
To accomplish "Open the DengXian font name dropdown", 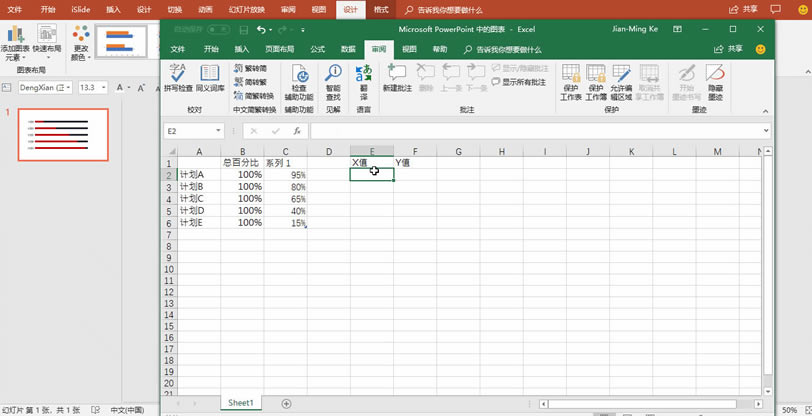I will click(69, 88).
